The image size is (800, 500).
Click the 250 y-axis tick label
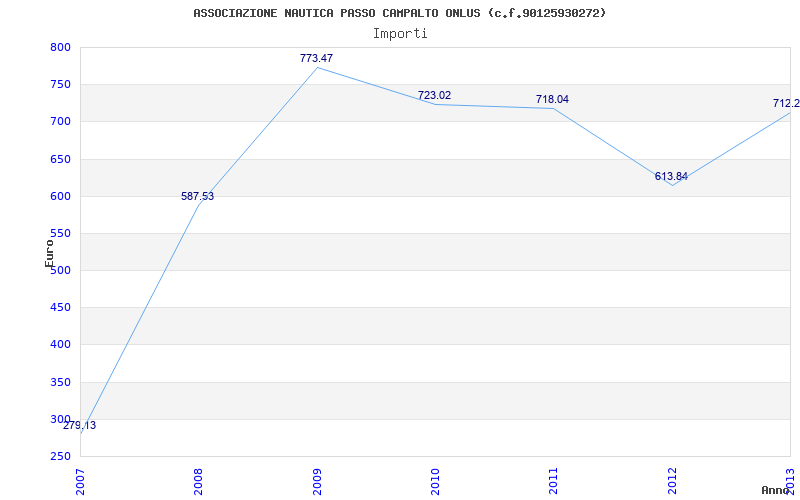click(60, 457)
